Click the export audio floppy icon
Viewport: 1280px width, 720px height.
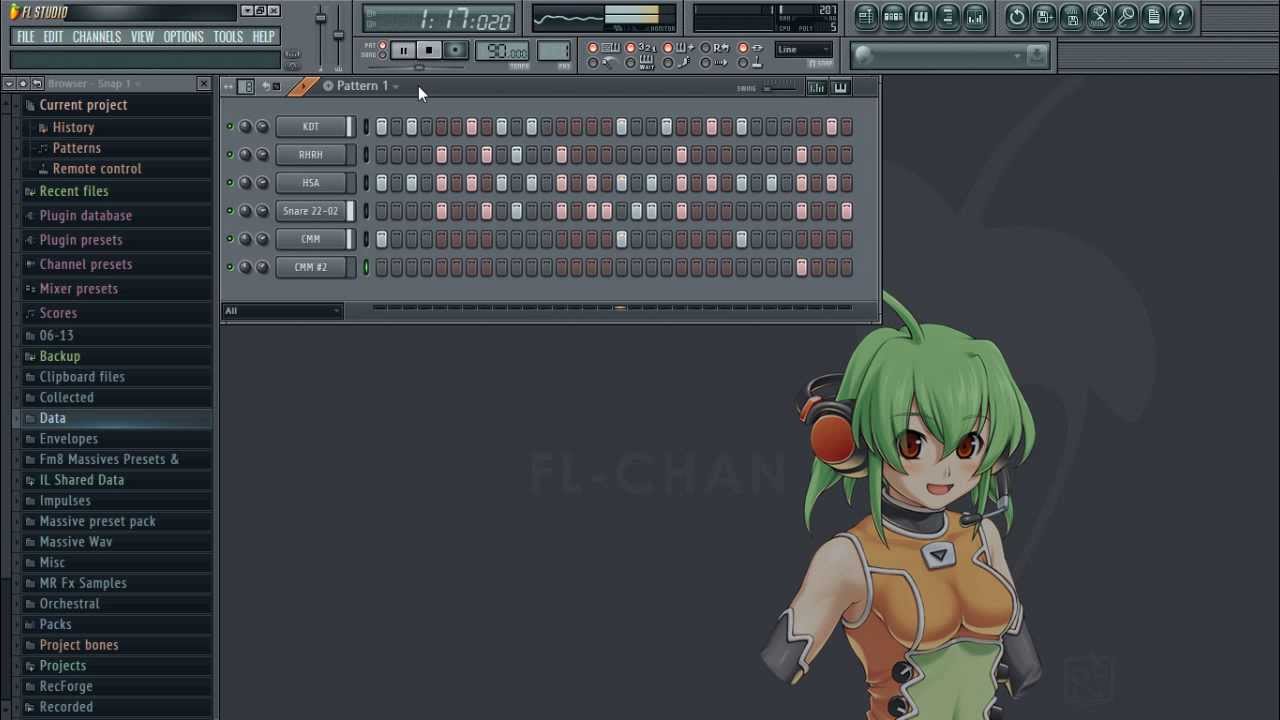point(1072,17)
